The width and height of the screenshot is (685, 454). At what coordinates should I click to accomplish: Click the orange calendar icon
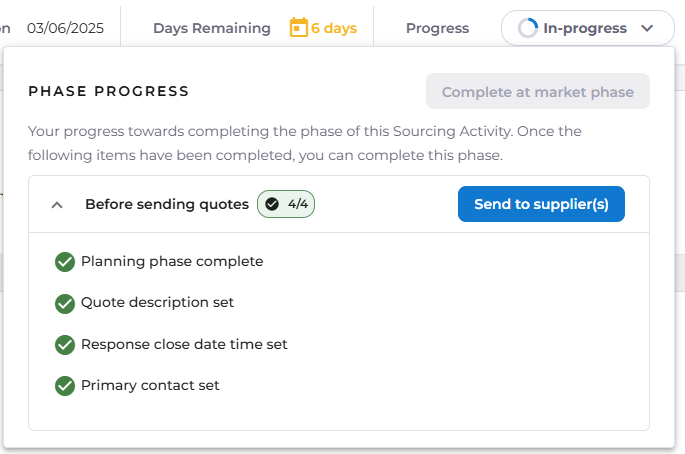pos(298,28)
